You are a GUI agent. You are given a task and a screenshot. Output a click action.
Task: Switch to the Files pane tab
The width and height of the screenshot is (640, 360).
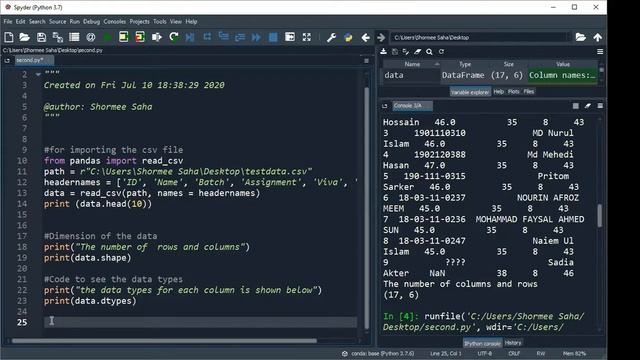pos(529,92)
